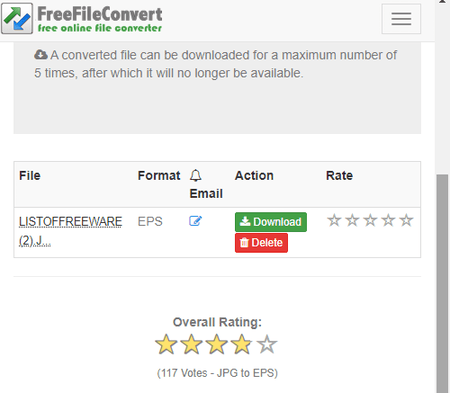Click the scrollbar up arrow
Screen dimensions: 450x393
tap(443, 2)
